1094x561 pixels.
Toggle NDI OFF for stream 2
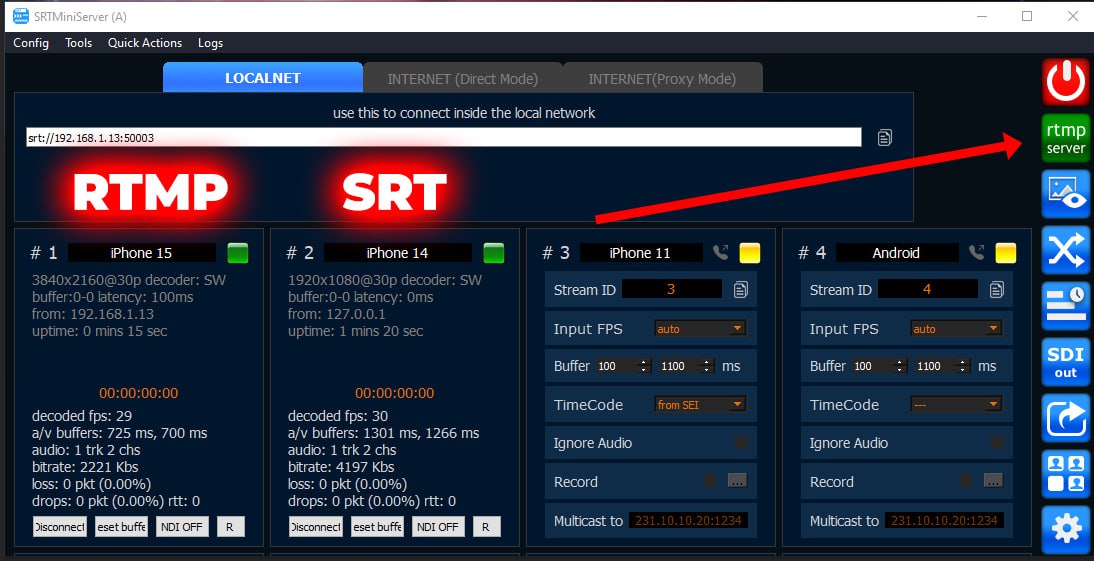coord(438,527)
